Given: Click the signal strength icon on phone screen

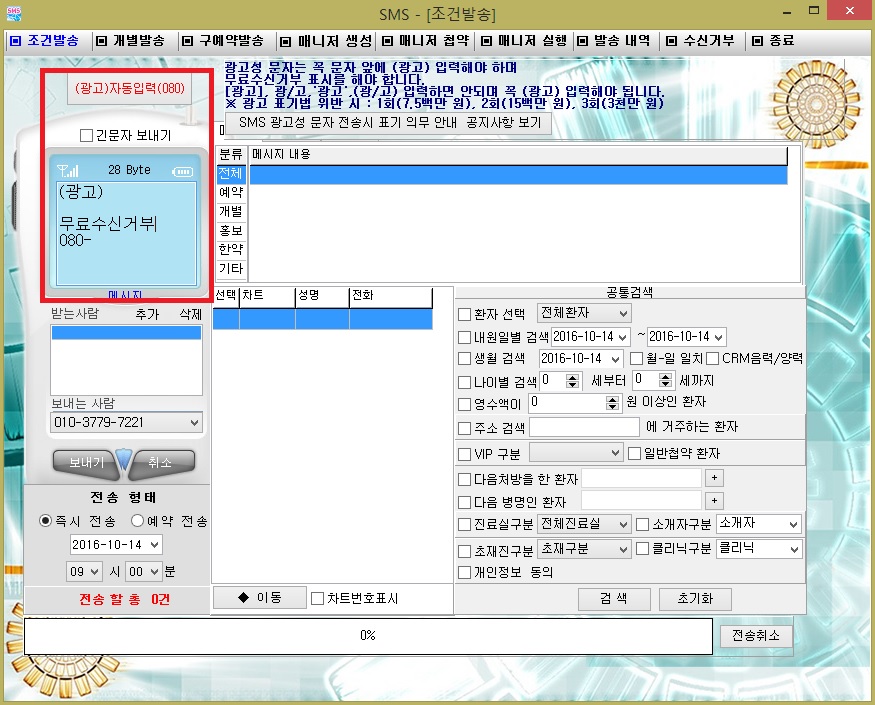Looking at the screenshot, I should click(67, 171).
